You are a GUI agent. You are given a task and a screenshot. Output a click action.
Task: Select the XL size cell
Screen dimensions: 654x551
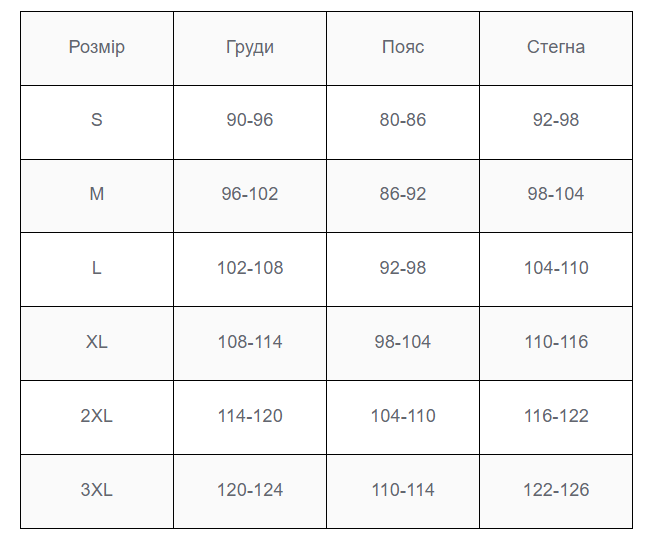click(97, 343)
